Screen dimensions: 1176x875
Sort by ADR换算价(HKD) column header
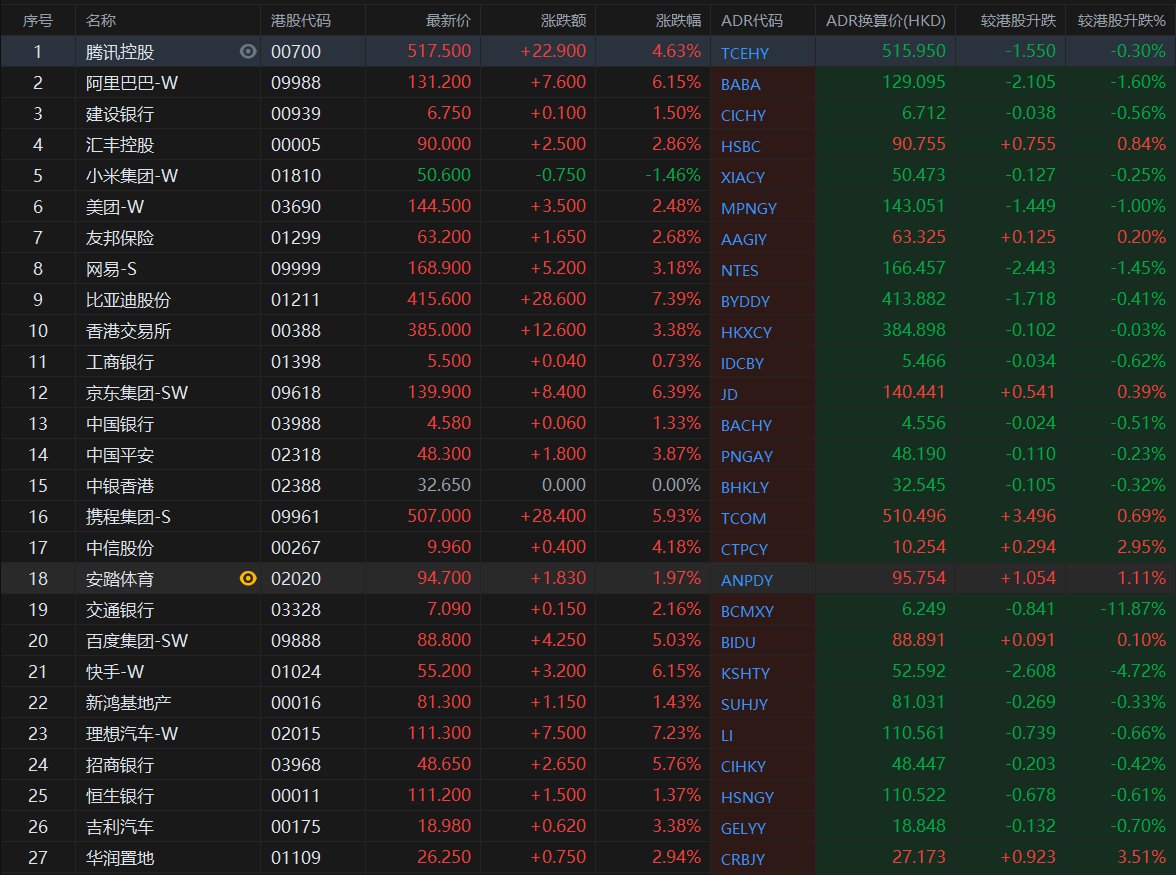tap(885, 20)
